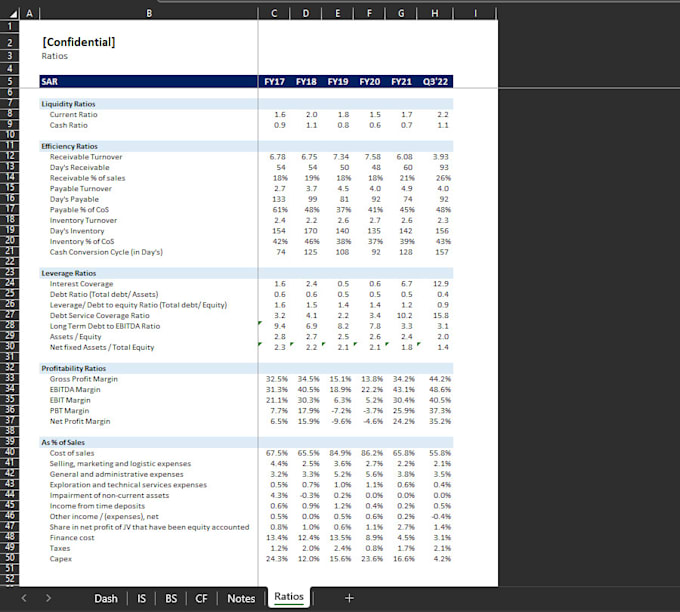Image resolution: width=680 pixels, height=612 pixels.
Task: Open the BS sheet tab
Action: pos(171,599)
